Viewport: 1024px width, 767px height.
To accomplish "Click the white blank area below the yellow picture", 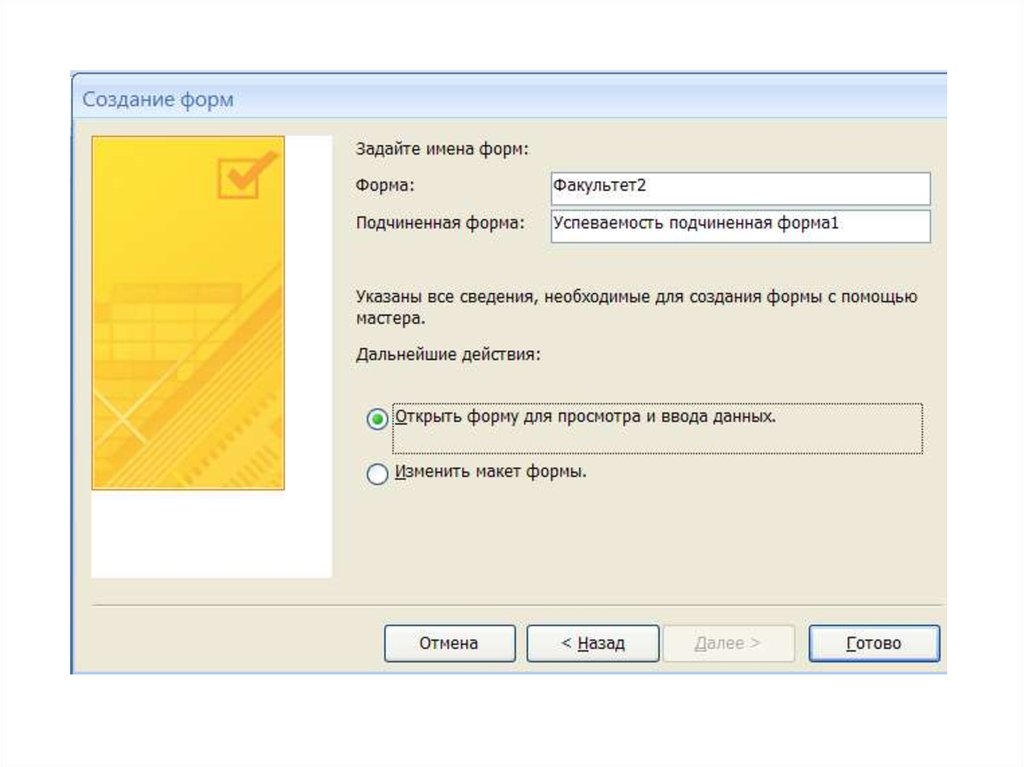I will (210, 535).
